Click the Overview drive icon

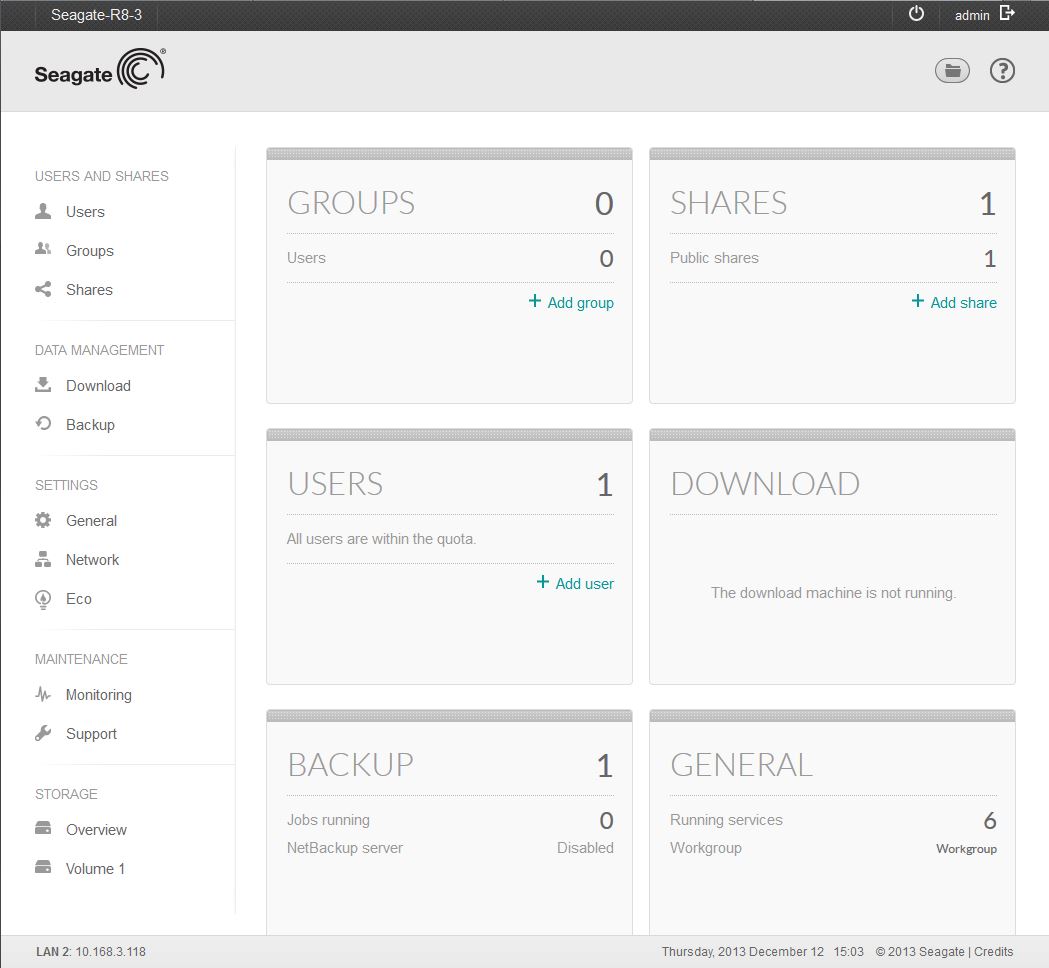point(43,829)
